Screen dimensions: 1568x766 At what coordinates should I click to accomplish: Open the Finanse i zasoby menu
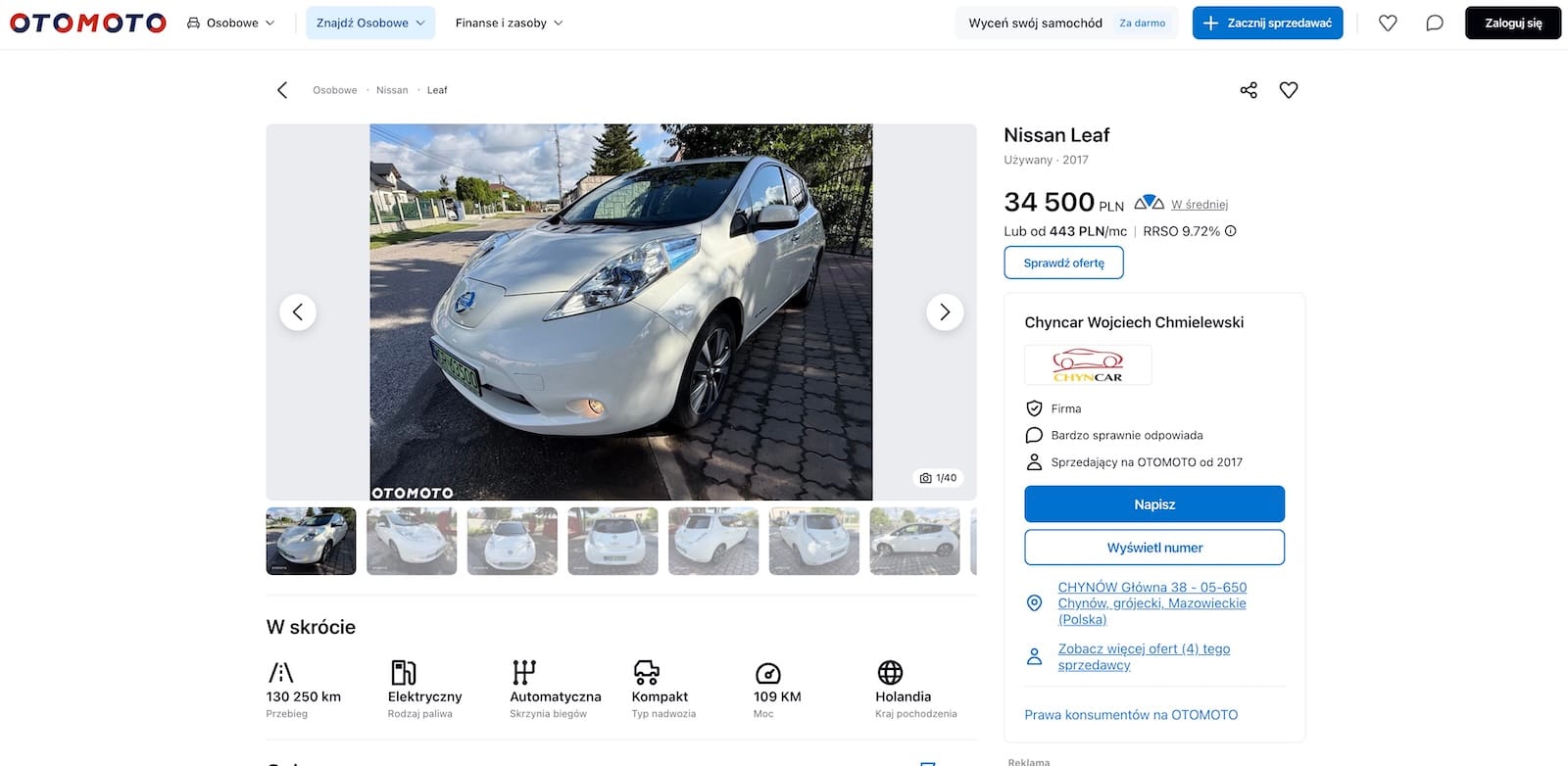(x=509, y=23)
